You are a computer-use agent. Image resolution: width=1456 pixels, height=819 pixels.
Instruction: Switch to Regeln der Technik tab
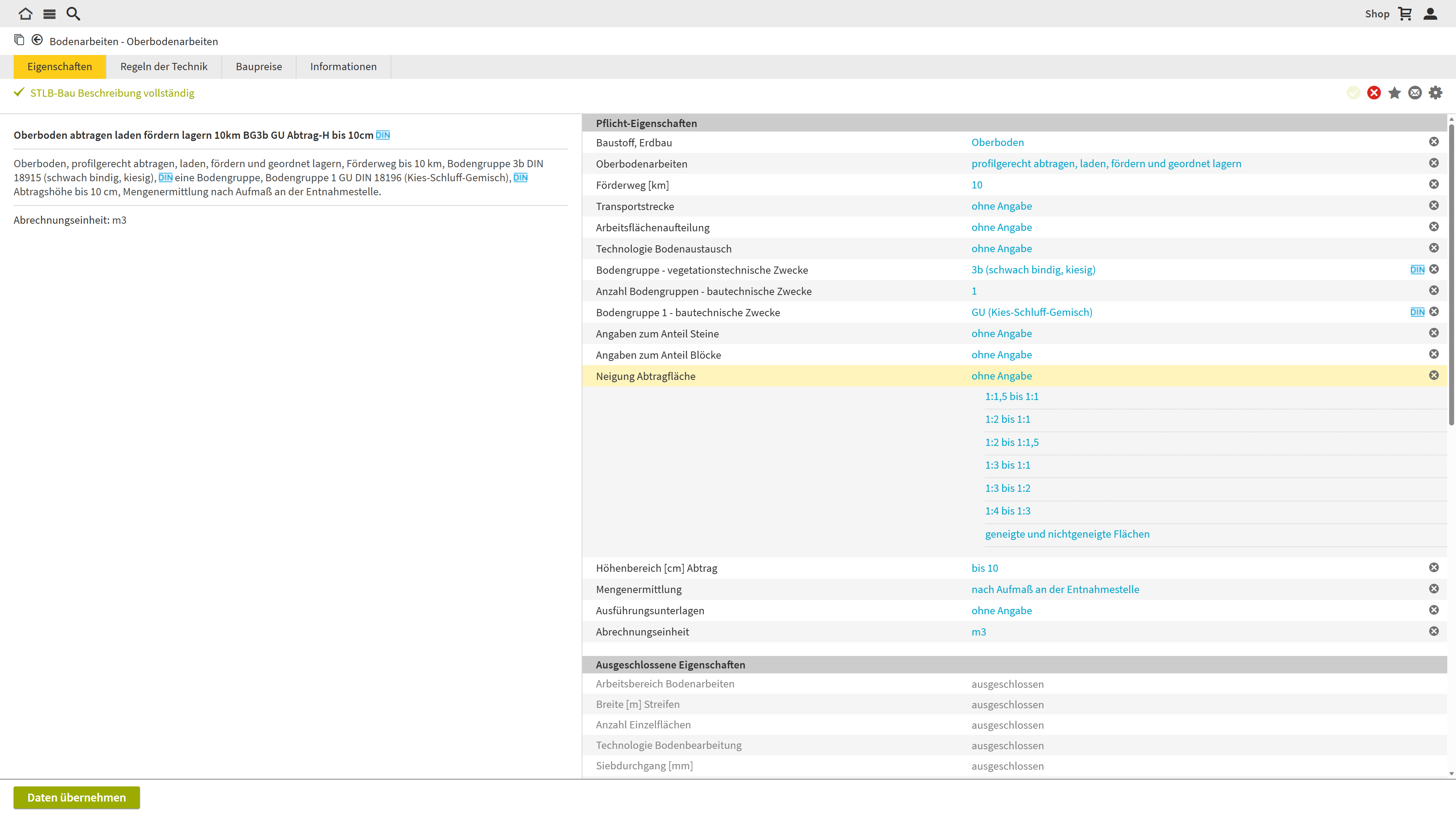[163, 67]
